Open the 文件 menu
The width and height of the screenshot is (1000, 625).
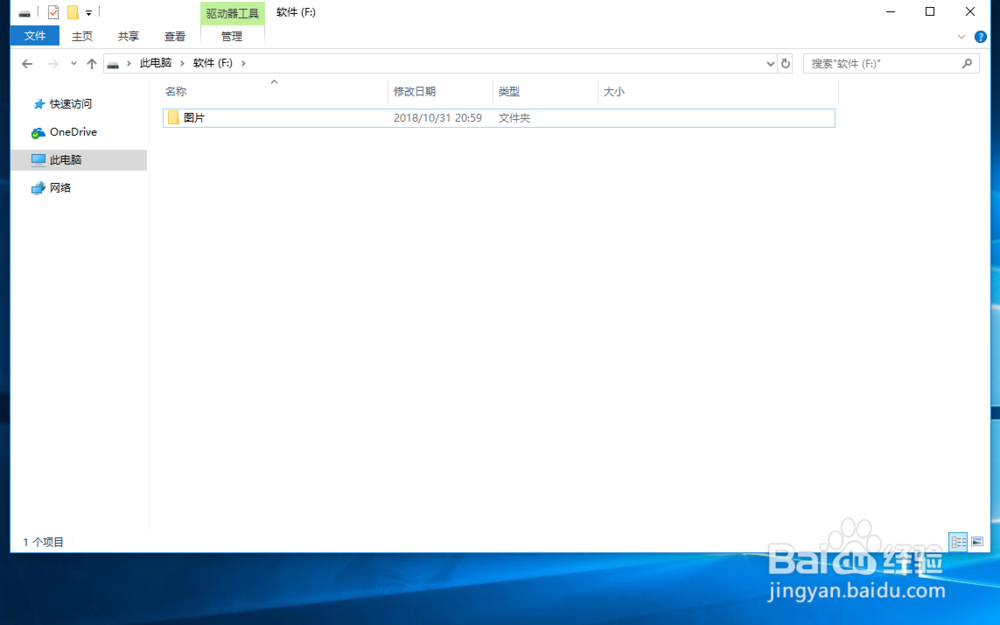[34, 36]
